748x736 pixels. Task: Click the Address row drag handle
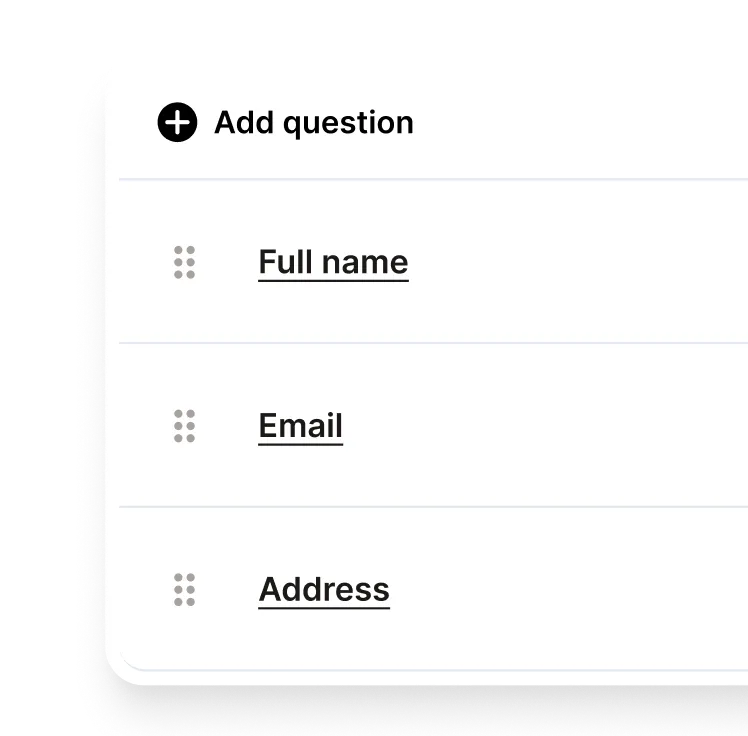click(184, 590)
